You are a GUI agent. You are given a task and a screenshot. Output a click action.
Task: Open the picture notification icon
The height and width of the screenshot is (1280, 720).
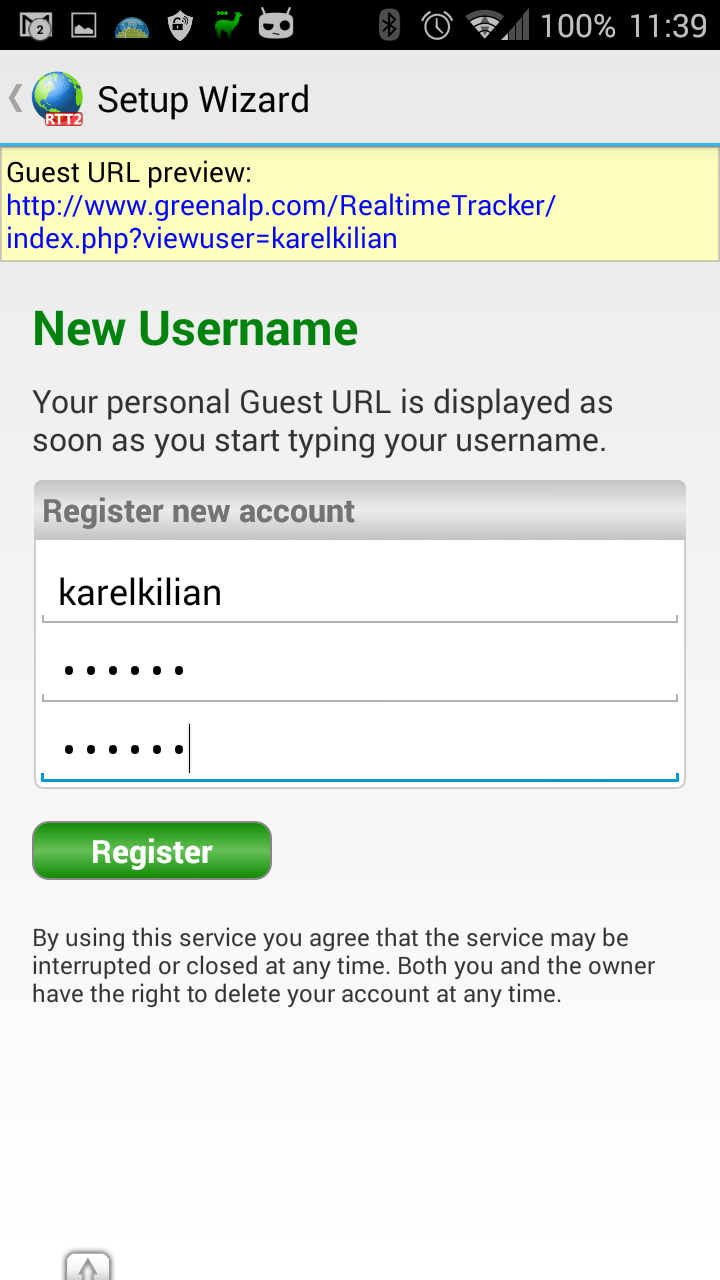click(84, 25)
